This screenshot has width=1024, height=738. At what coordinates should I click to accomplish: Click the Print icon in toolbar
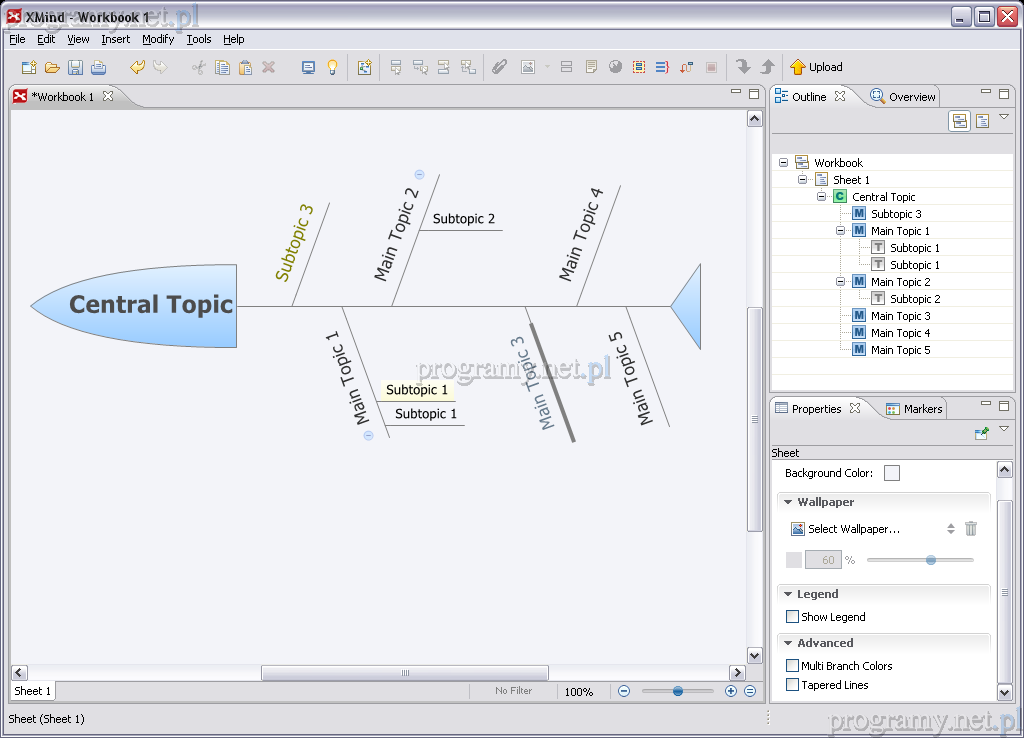click(99, 67)
